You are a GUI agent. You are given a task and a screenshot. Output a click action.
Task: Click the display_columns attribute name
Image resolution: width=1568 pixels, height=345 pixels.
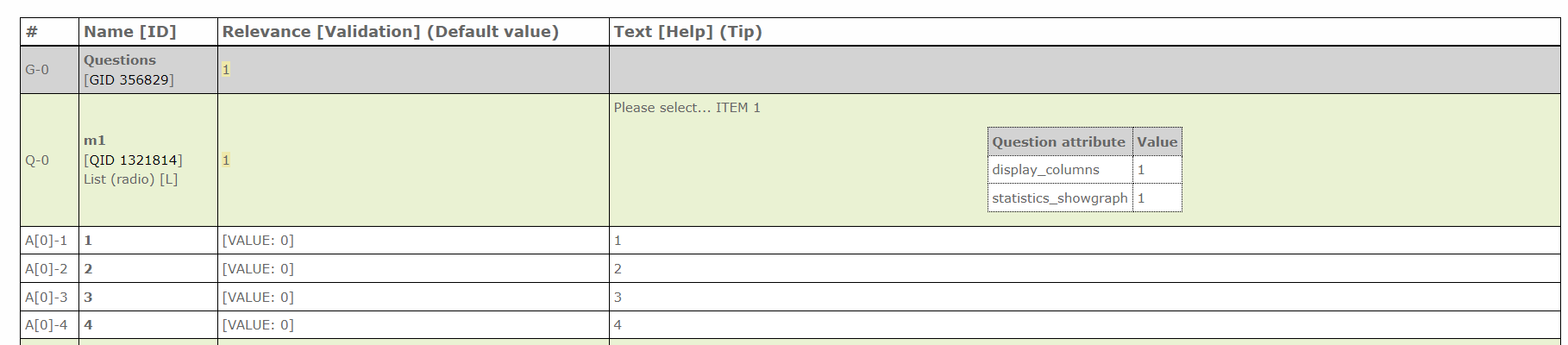click(x=1045, y=170)
